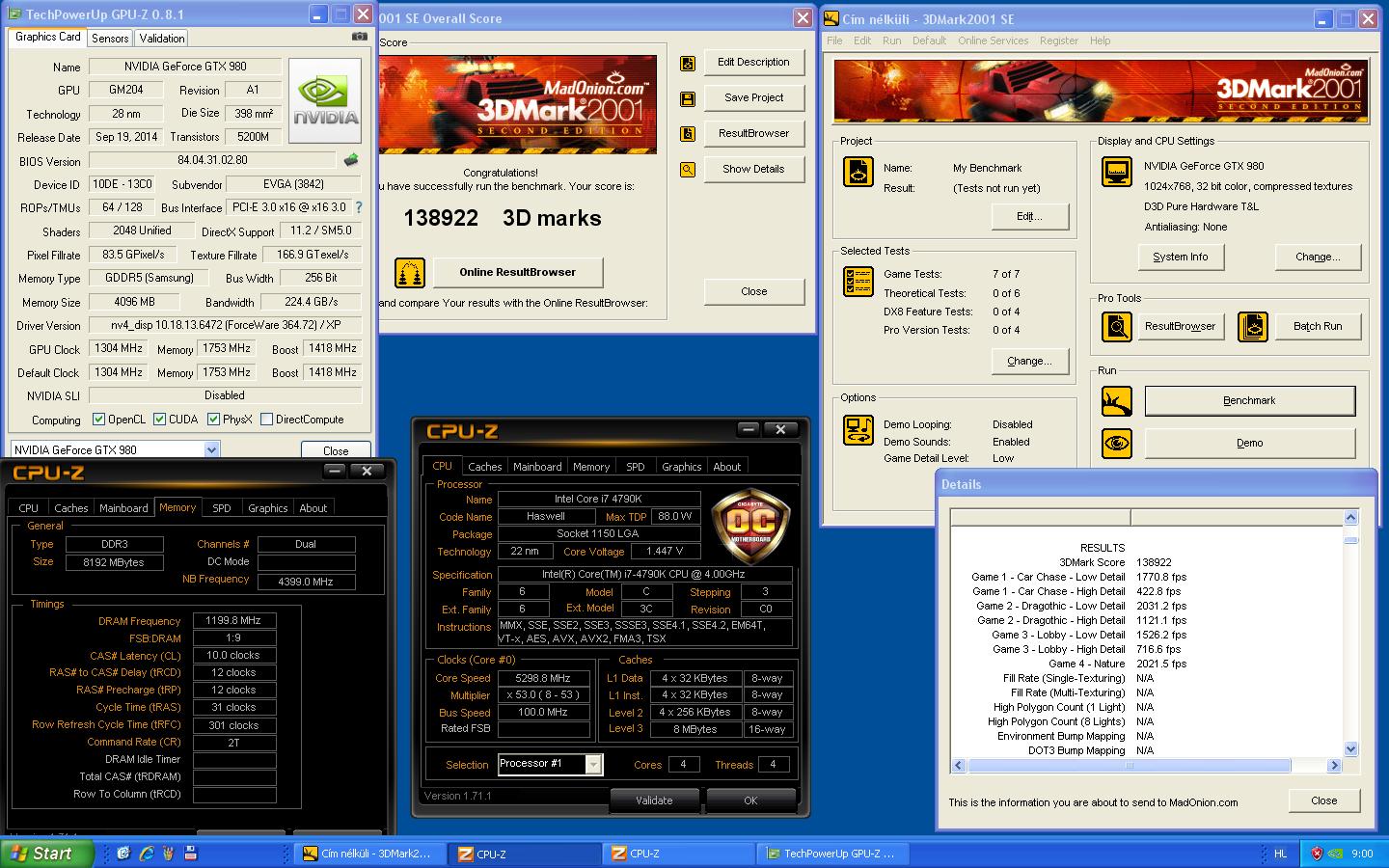Click the System Info button
Screen dimensions: 1389x868
tap(1180, 258)
